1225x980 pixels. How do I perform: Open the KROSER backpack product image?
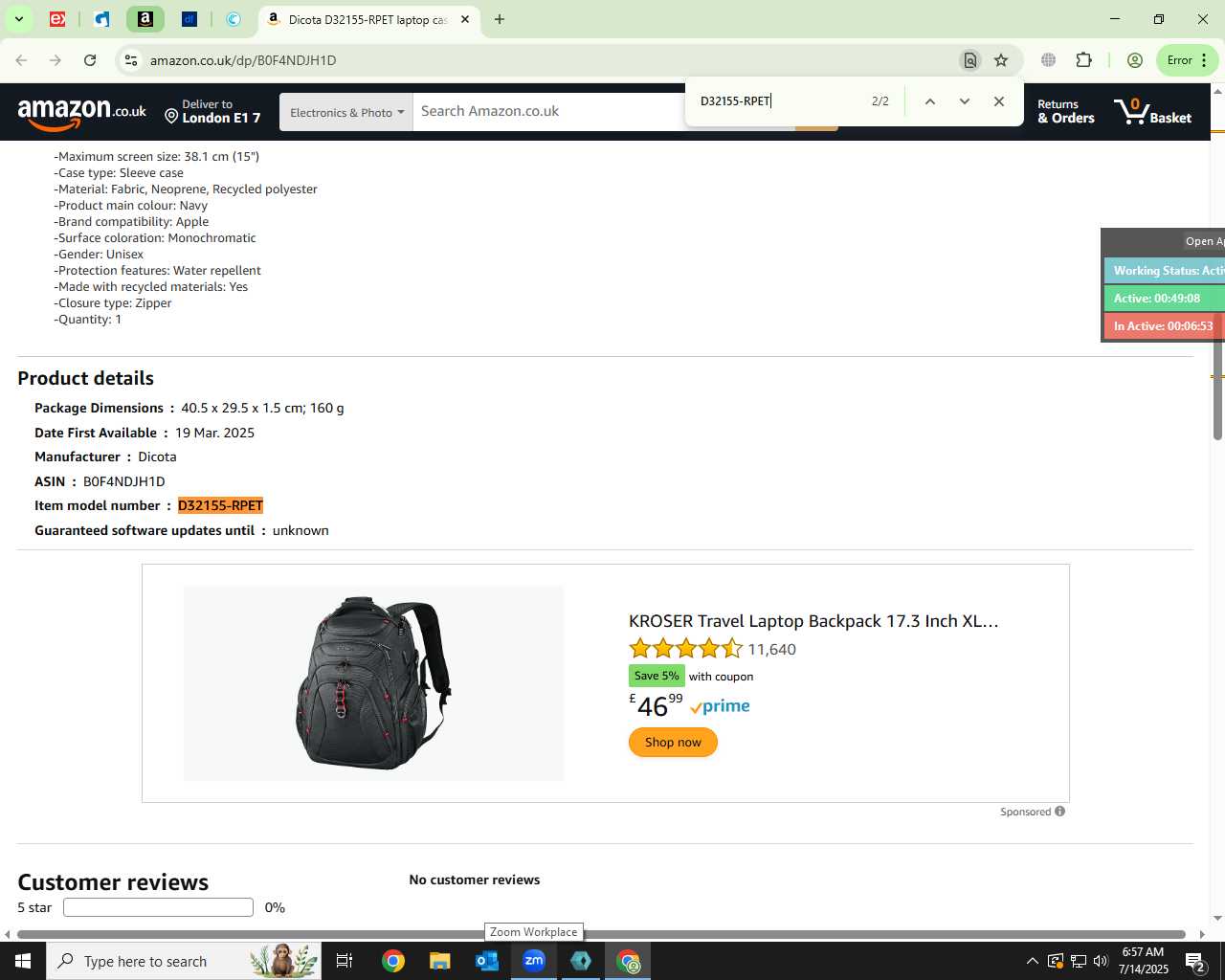click(x=373, y=683)
